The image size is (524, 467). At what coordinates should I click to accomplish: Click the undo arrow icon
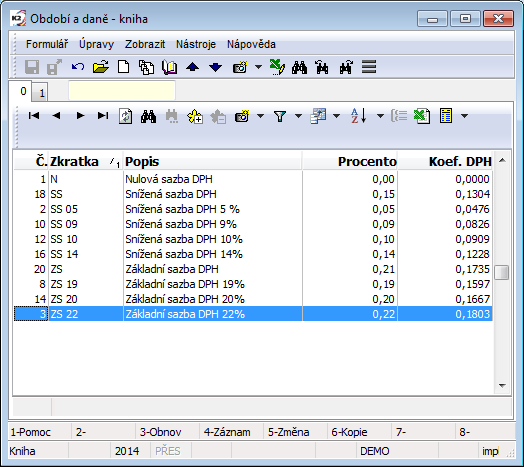78,67
